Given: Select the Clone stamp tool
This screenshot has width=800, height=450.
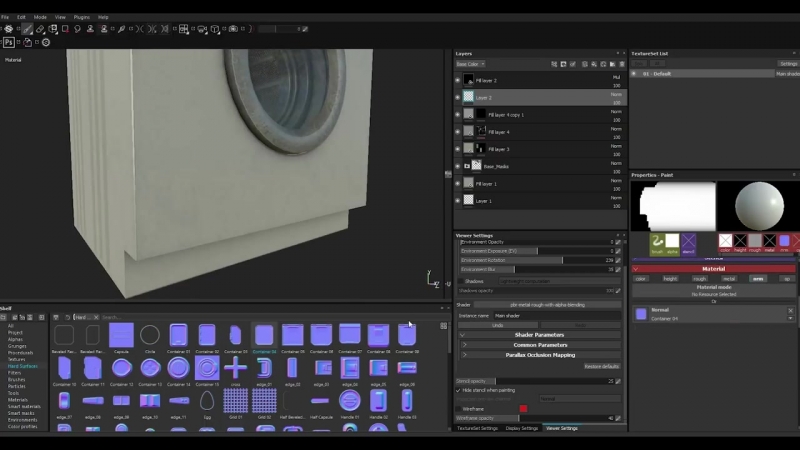Looking at the screenshot, I should [x=90, y=29].
